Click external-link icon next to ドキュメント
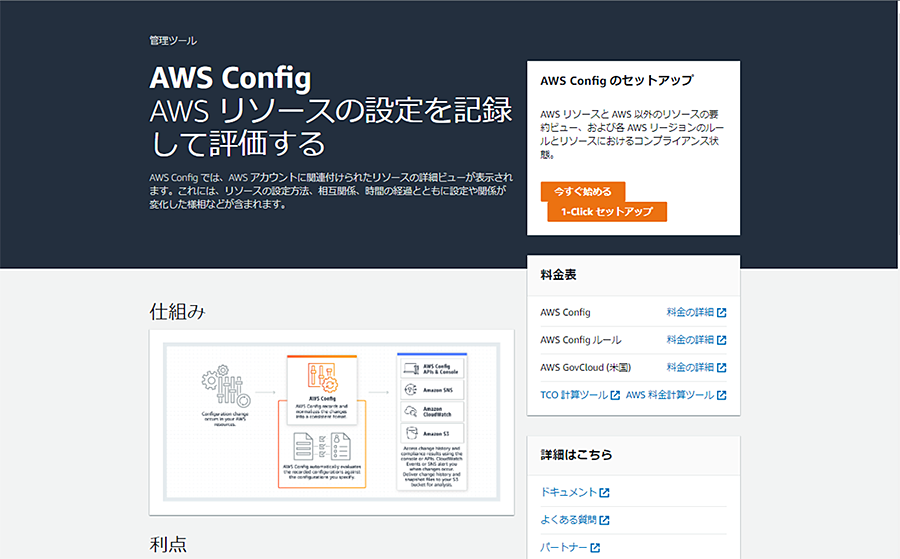This screenshot has height=559, width=900. click(604, 492)
